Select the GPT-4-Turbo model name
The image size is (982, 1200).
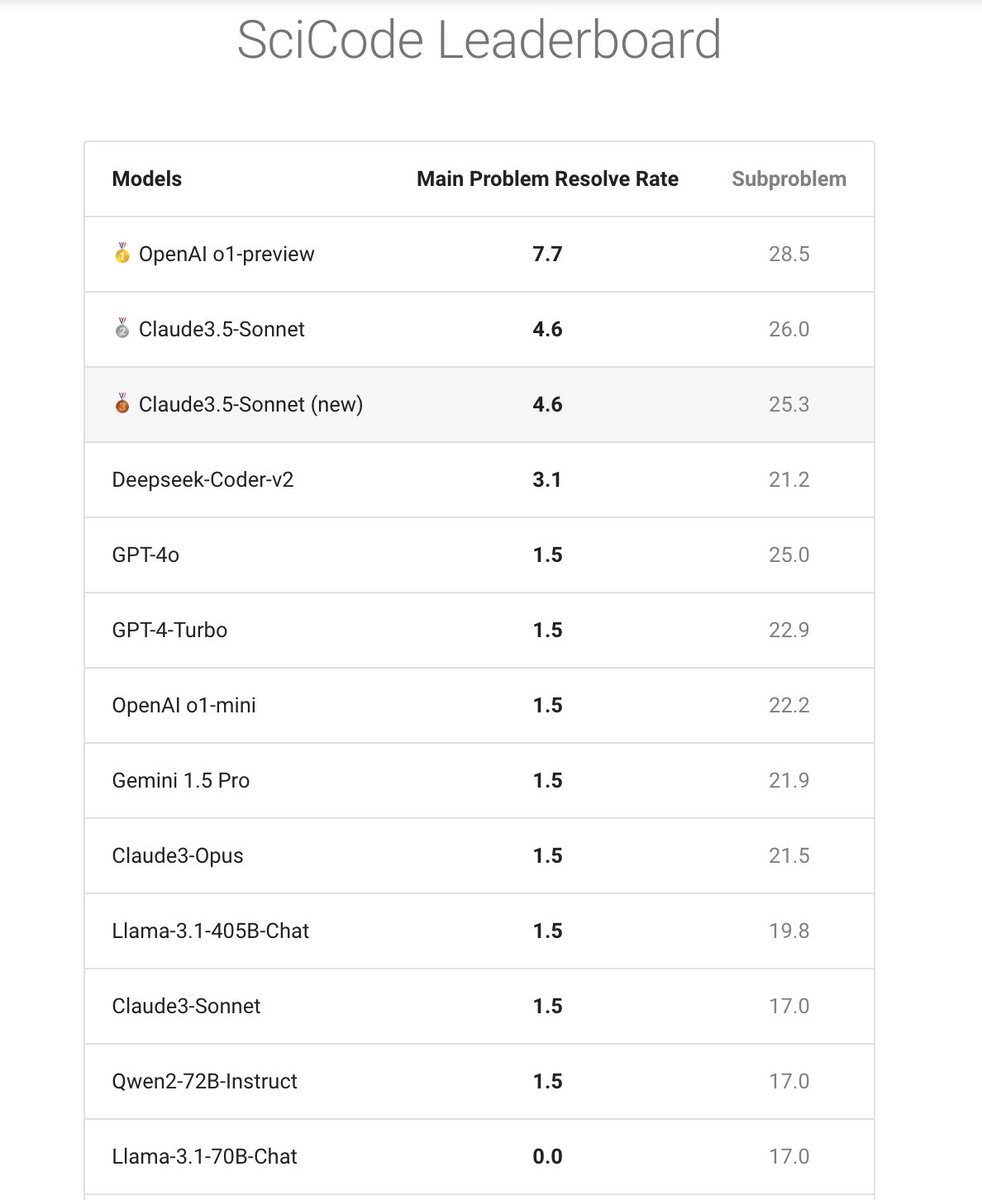click(170, 630)
